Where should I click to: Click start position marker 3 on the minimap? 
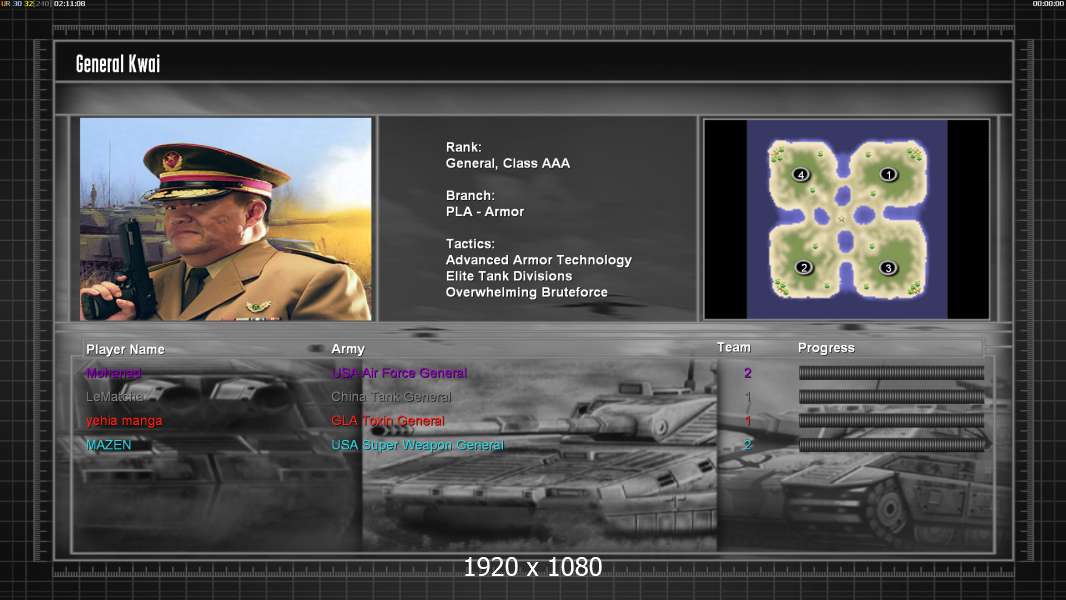[888, 268]
